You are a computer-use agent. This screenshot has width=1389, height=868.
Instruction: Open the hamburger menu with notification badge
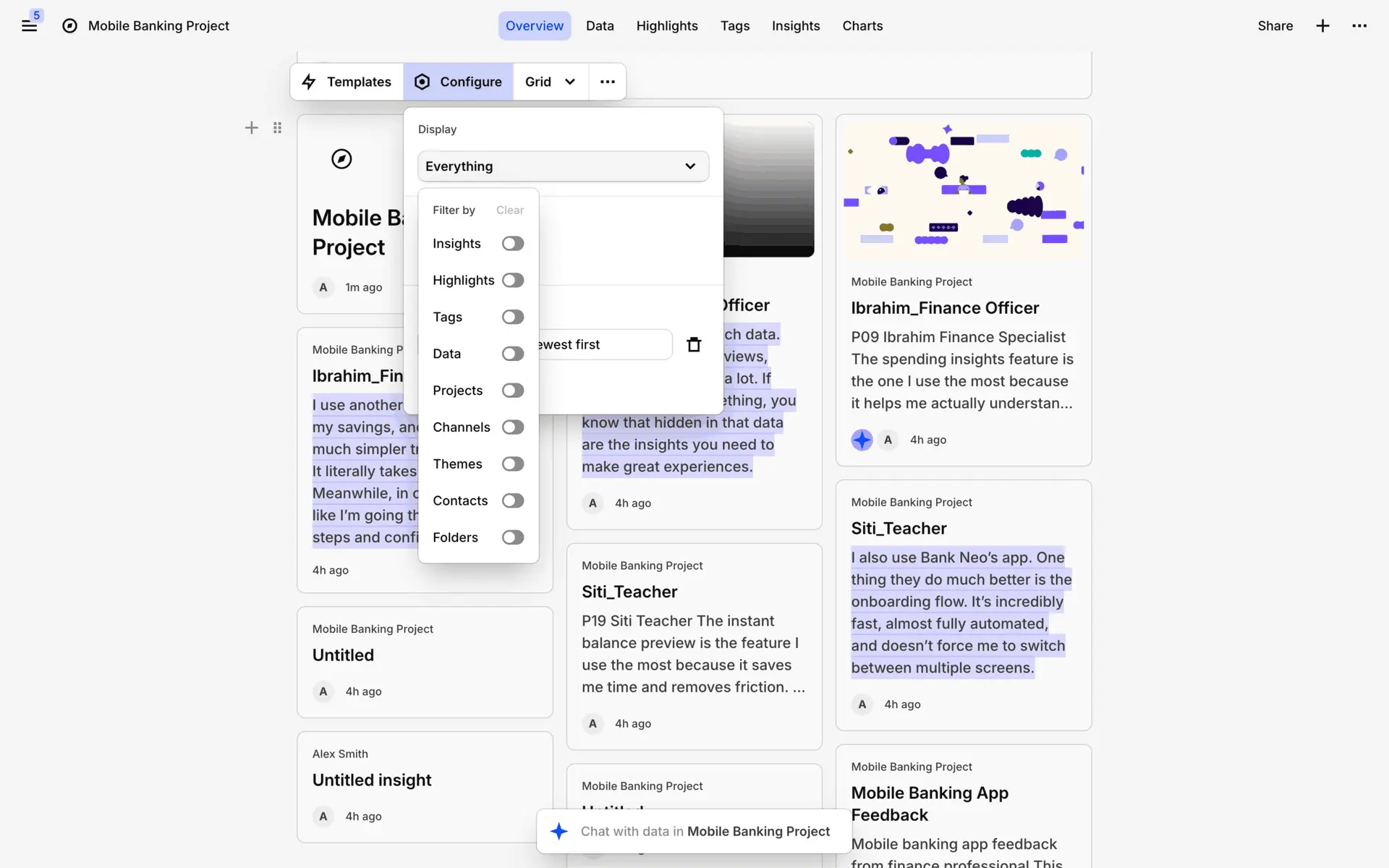click(x=29, y=26)
